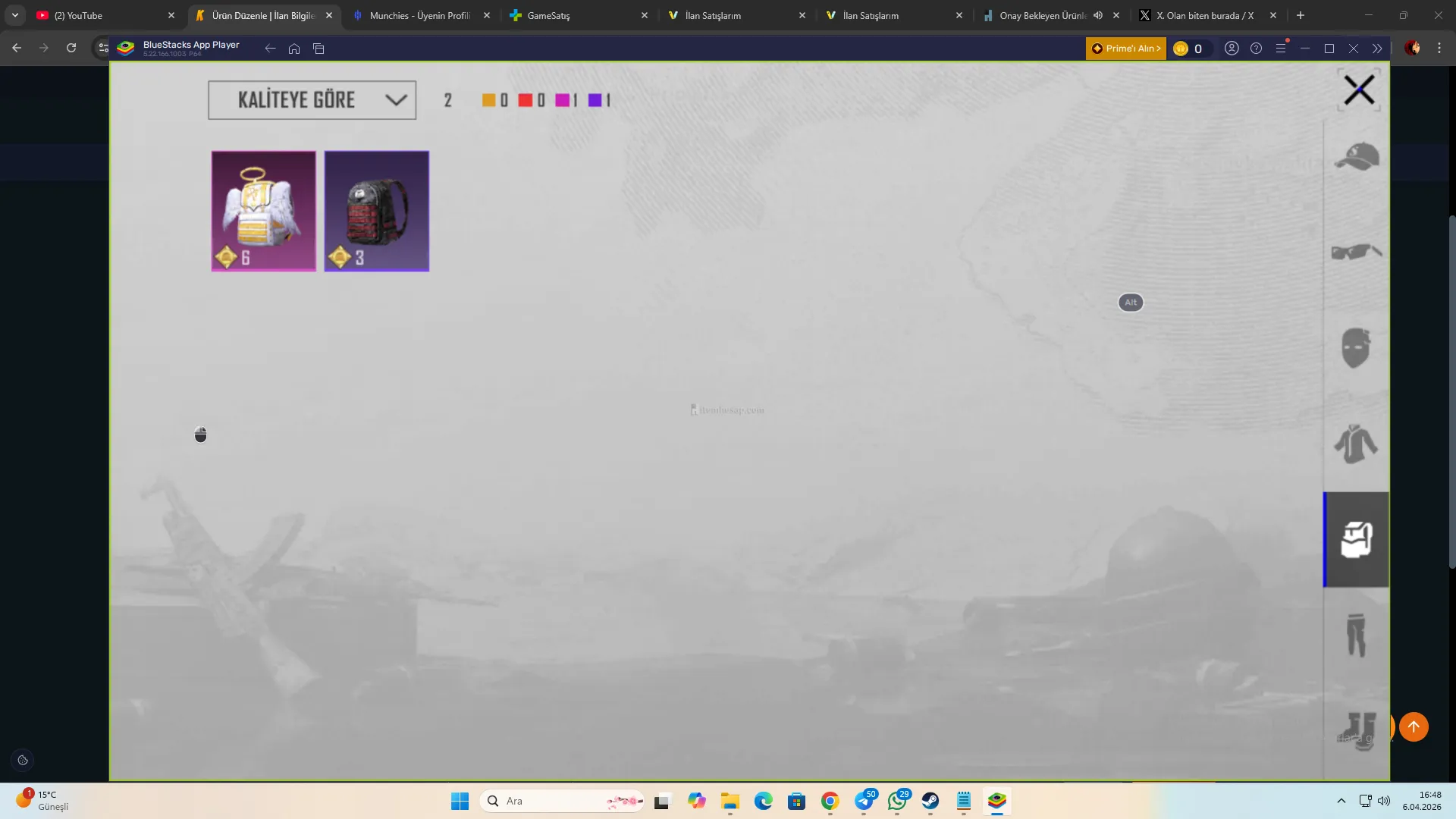
Task: Click the orange scroll-to-top arrow button
Action: (1414, 726)
